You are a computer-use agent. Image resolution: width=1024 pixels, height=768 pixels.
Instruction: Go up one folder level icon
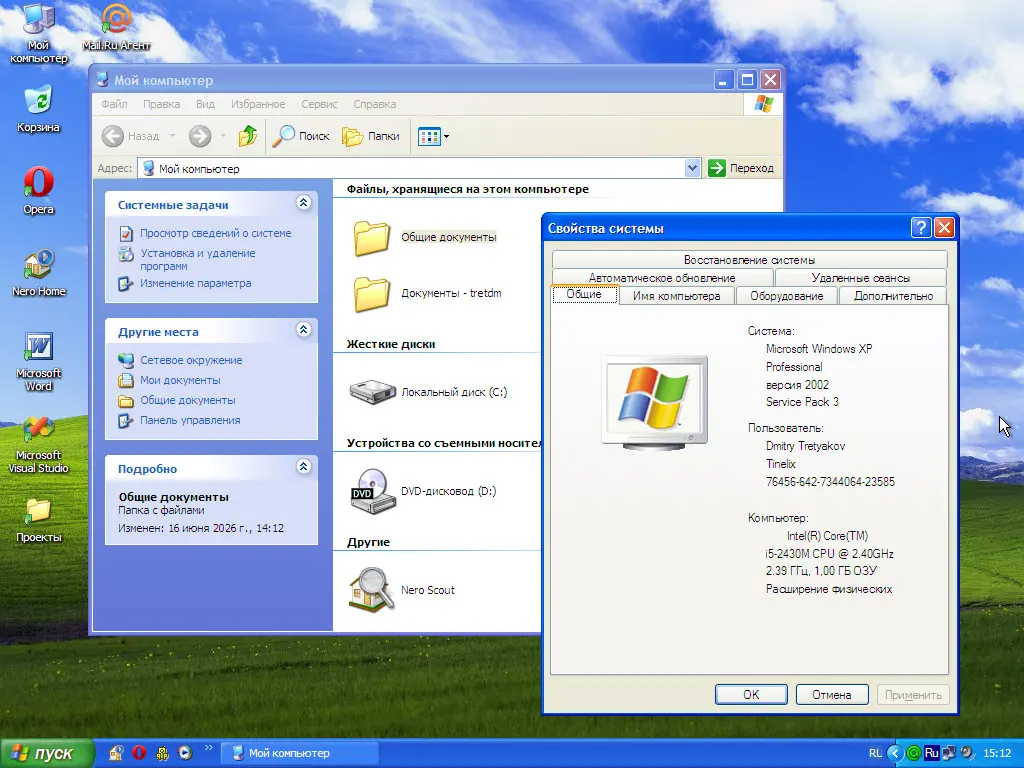click(x=248, y=136)
